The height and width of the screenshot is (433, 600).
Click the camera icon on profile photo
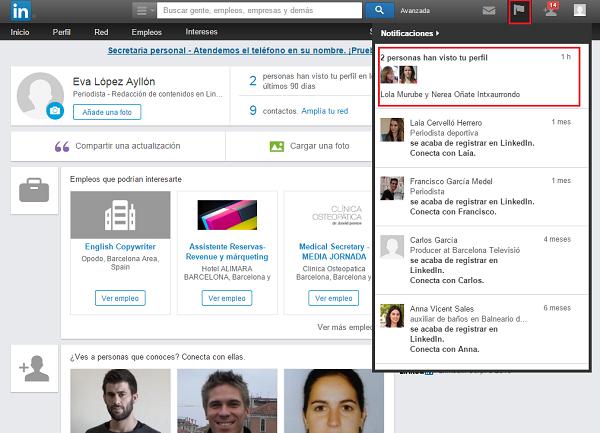click(x=53, y=110)
